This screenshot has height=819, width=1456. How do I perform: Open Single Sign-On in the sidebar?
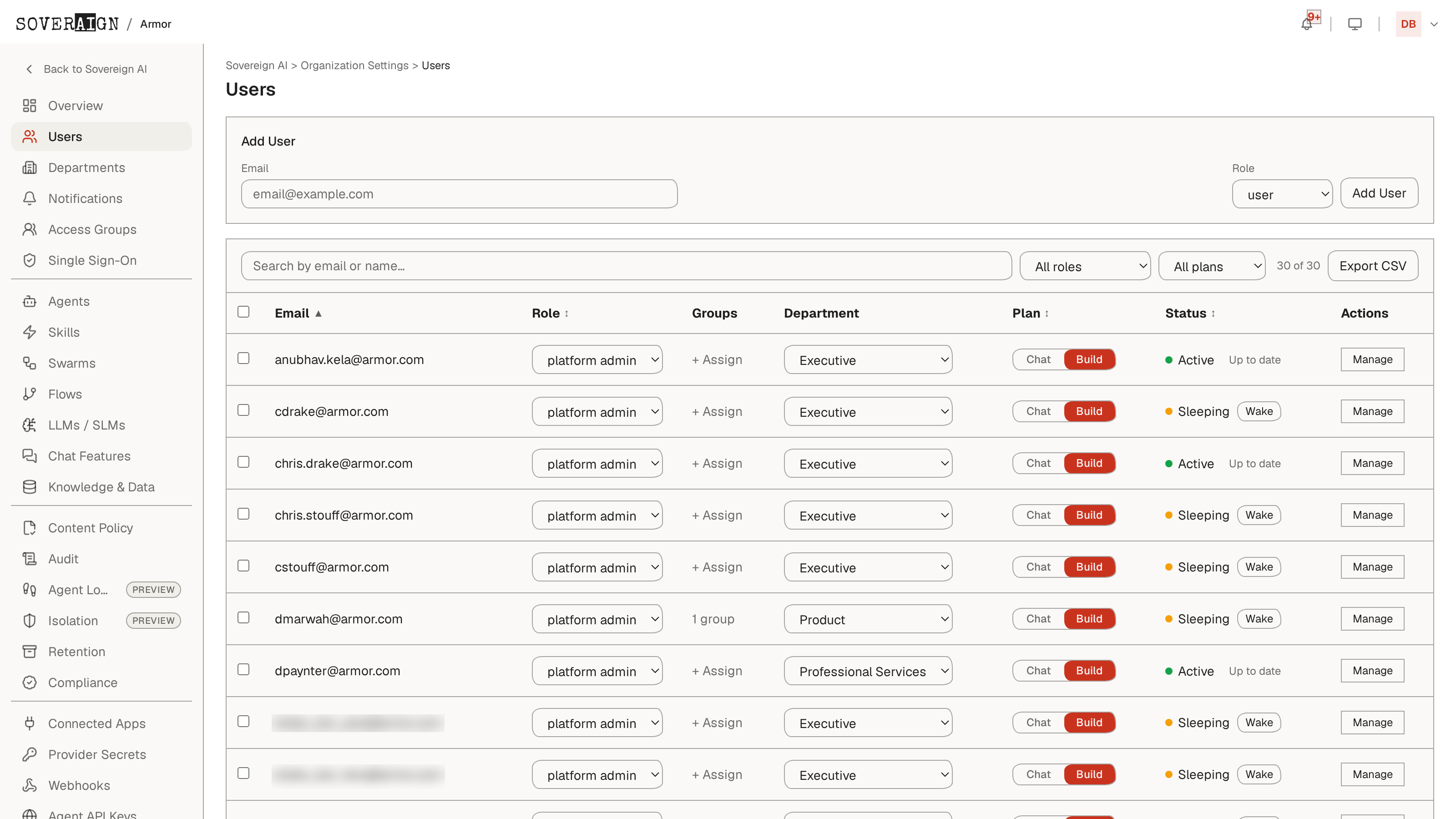click(101, 260)
